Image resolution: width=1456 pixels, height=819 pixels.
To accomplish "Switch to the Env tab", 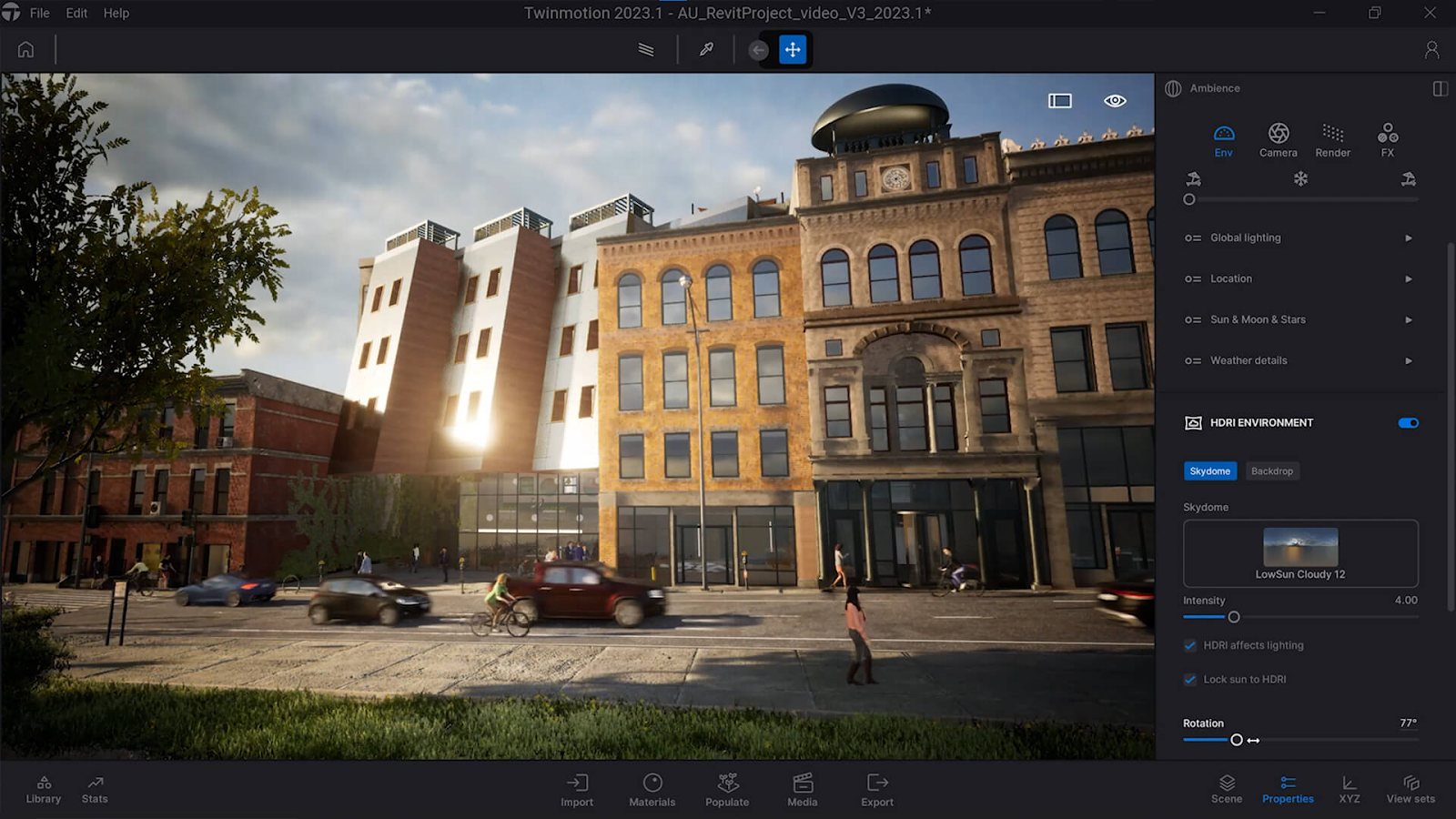I will (x=1224, y=140).
